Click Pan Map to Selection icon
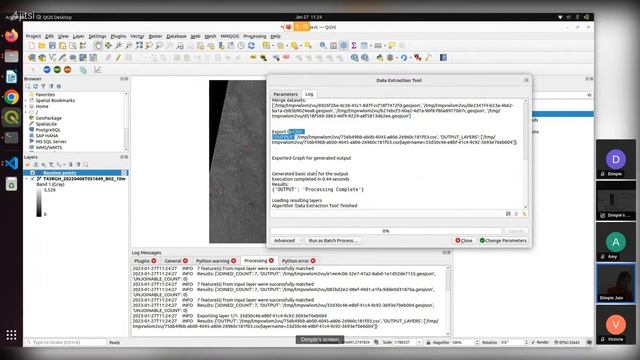Image resolution: width=640 pixels, height=360 pixels. pyautogui.click(x=108, y=46)
